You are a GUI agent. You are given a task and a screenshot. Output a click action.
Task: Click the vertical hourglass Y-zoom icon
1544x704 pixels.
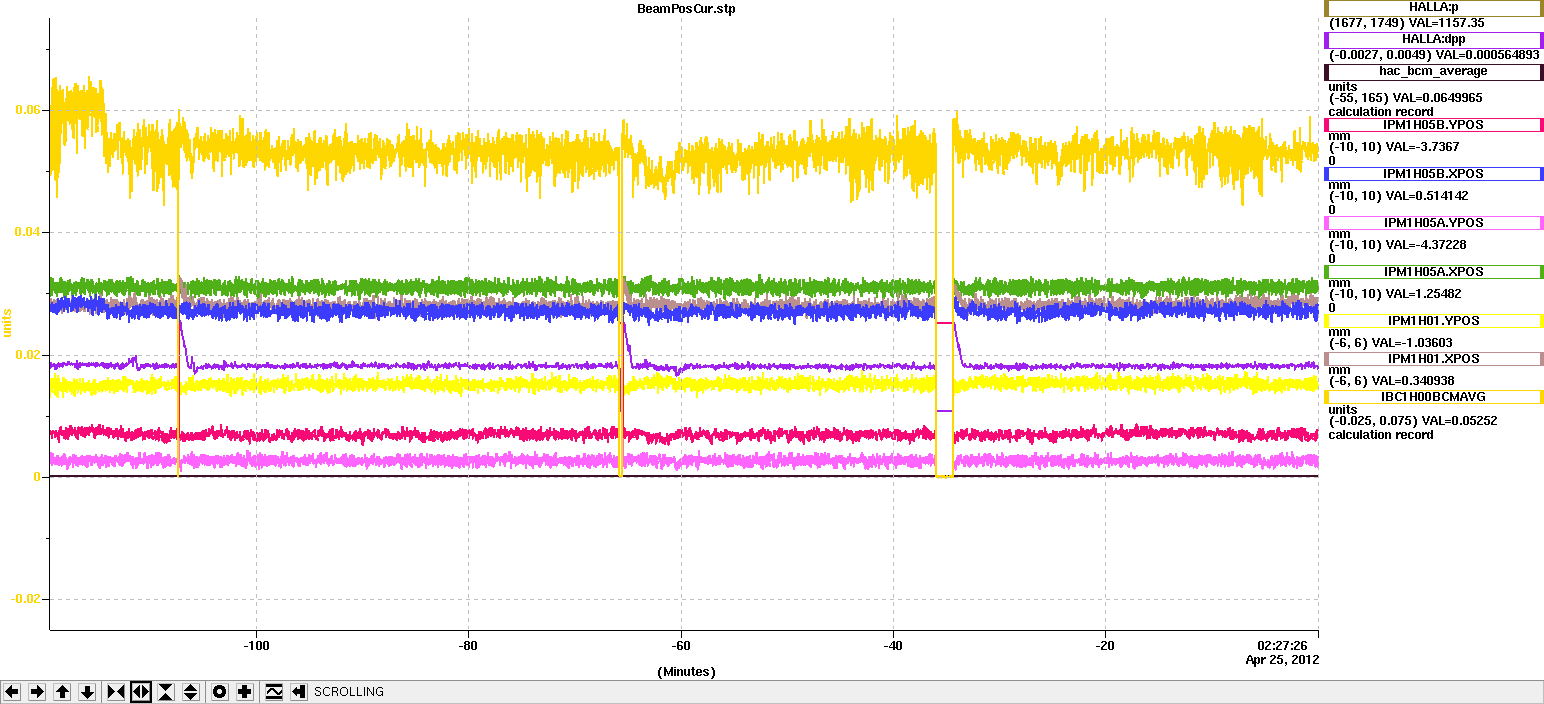pyautogui.click(x=166, y=692)
